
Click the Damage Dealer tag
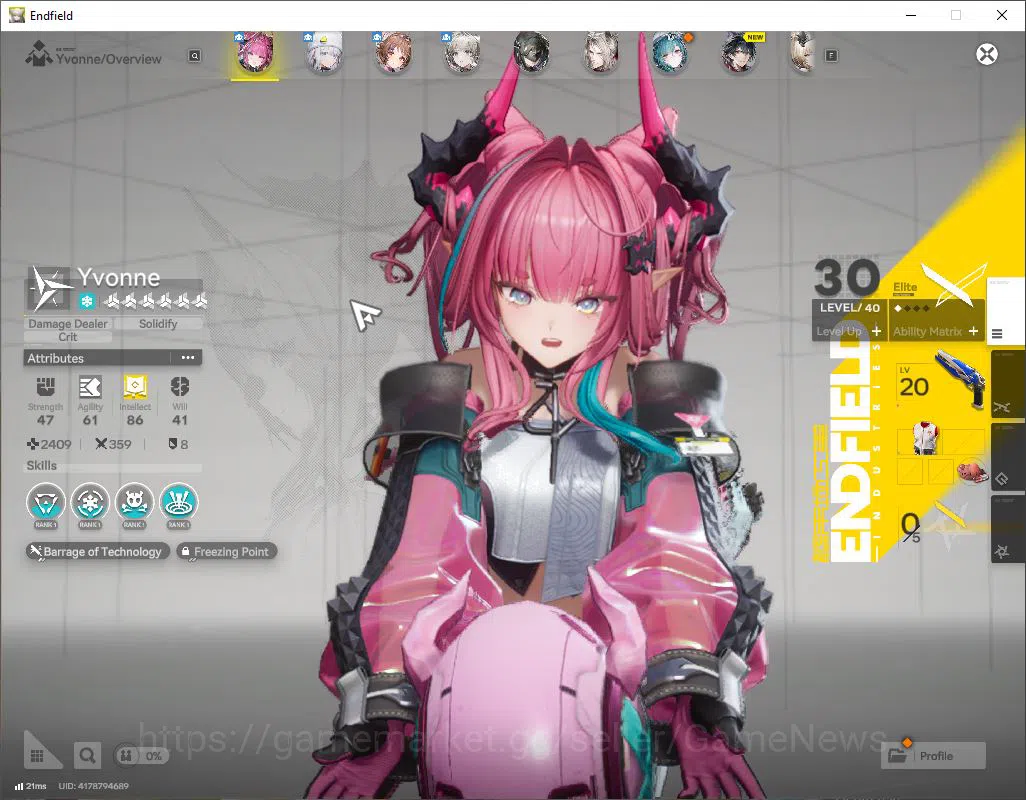coord(68,324)
